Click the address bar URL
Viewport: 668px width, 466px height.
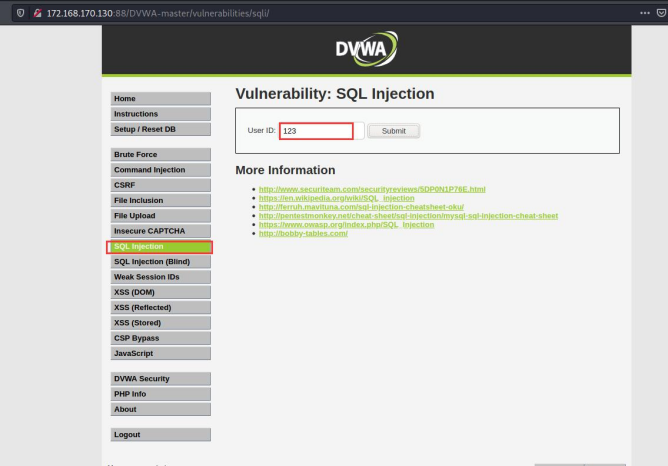[158, 13]
